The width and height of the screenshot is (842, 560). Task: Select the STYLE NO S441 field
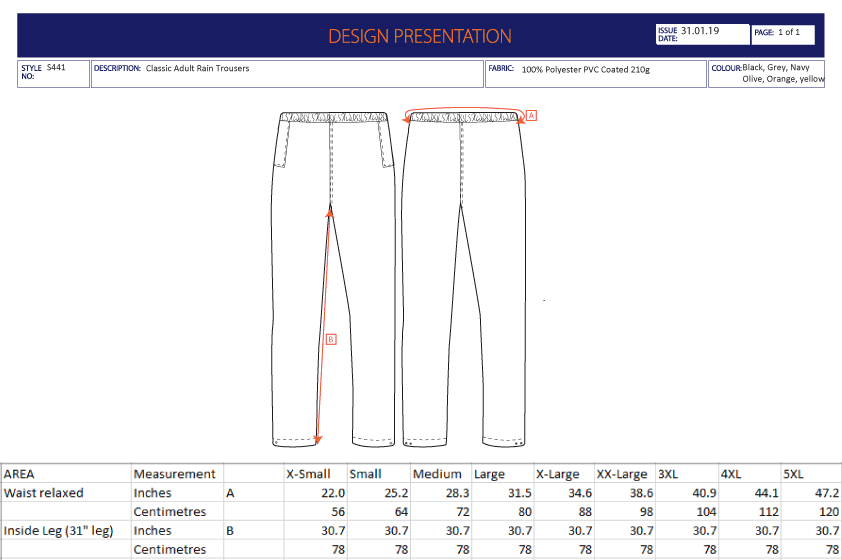click(53, 74)
